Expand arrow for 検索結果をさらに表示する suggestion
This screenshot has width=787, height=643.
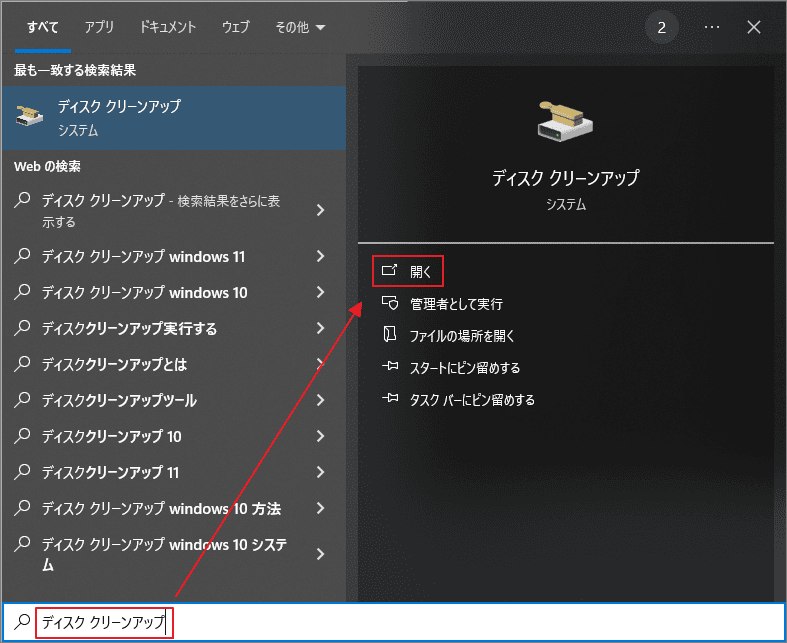point(321,210)
